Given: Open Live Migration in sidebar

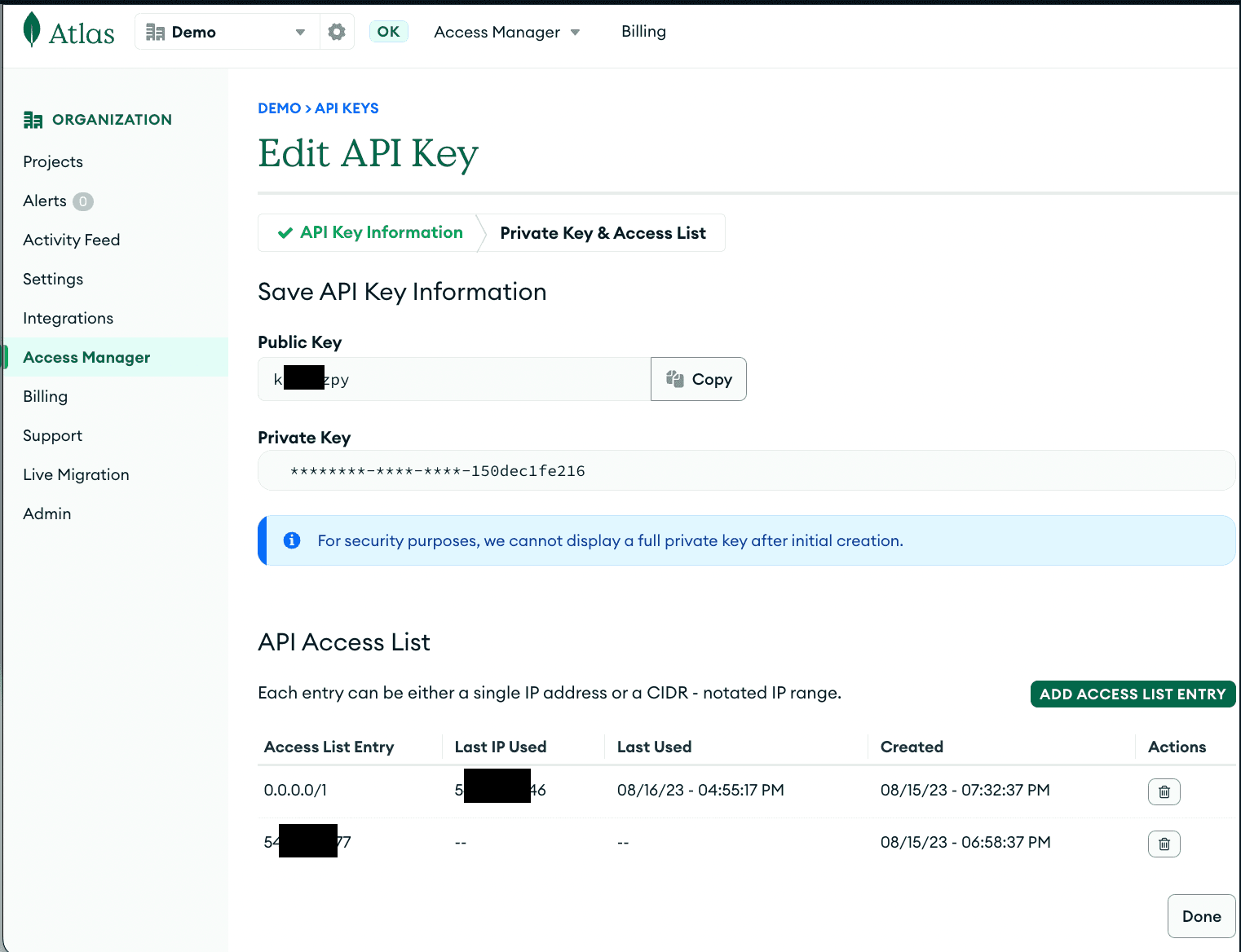Looking at the screenshot, I should (76, 474).
